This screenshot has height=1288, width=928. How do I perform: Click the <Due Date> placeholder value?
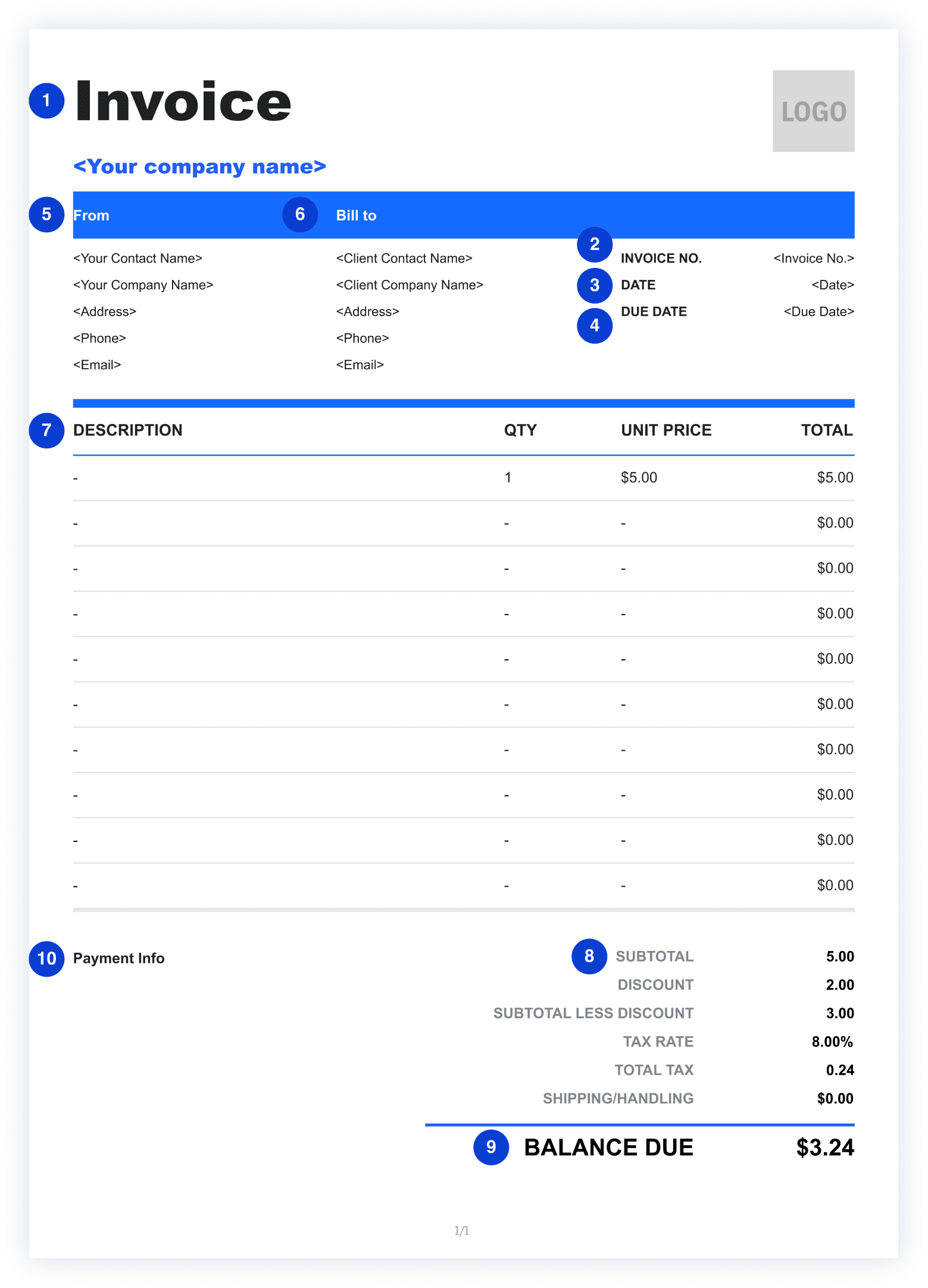[819, 312]
